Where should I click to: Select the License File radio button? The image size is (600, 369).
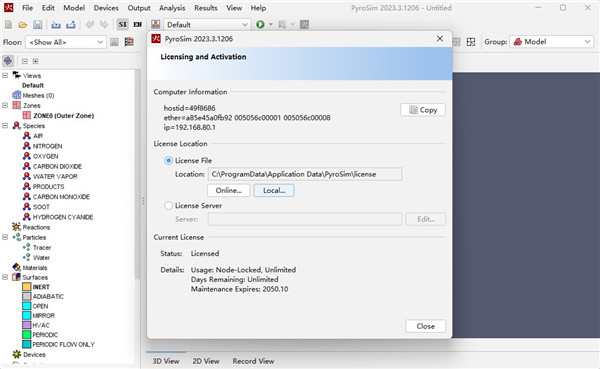click(x=168, y=161)
